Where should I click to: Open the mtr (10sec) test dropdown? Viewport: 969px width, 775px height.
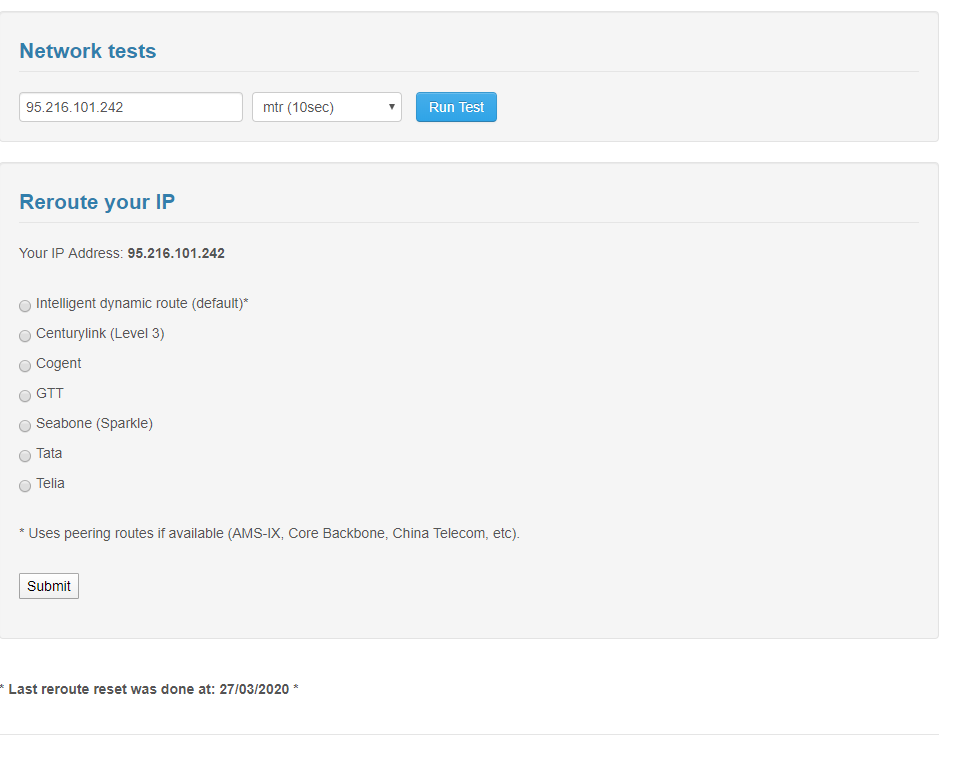(318, 107)
